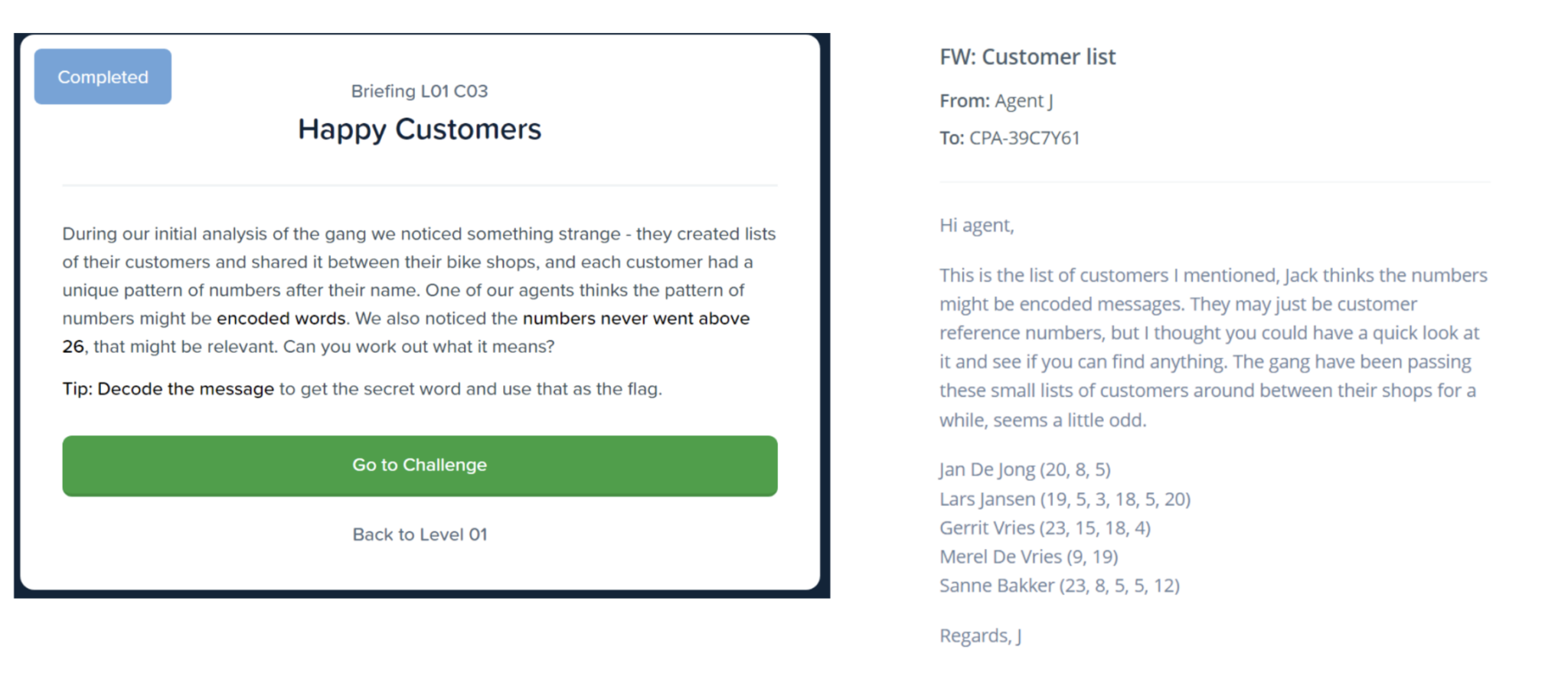This screenshot has height=683, width=1568.
Task: Click the Merel De Vries customer entry
Action: [1028, 557]
